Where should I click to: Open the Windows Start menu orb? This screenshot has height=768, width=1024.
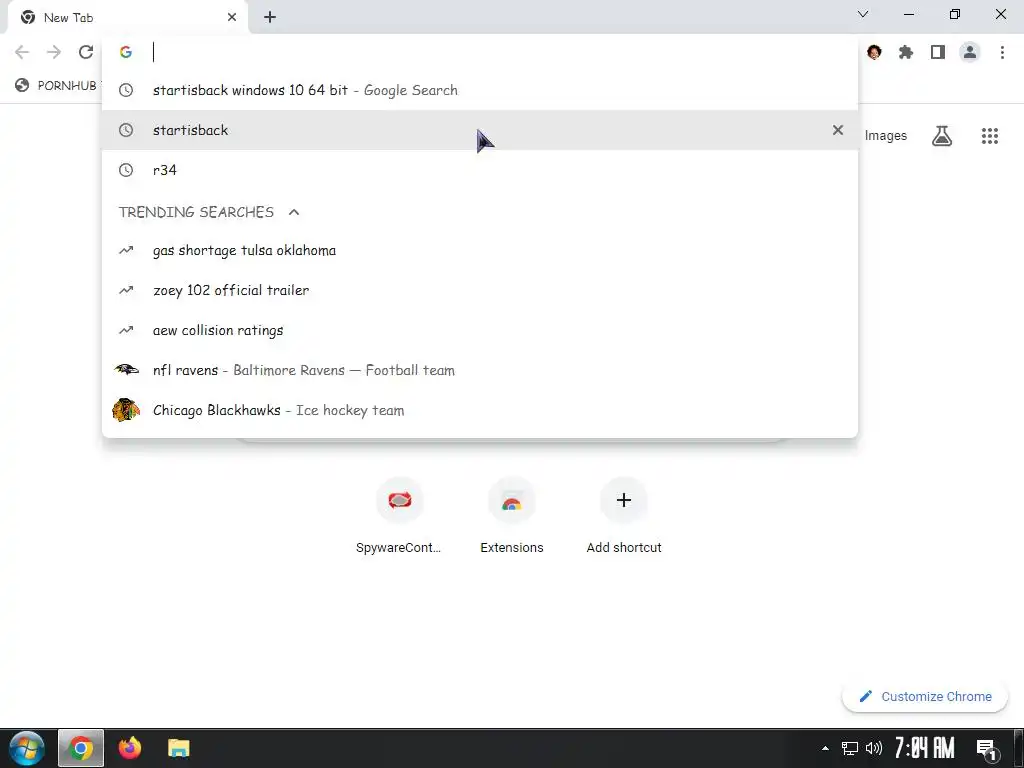tap(27, 748)
